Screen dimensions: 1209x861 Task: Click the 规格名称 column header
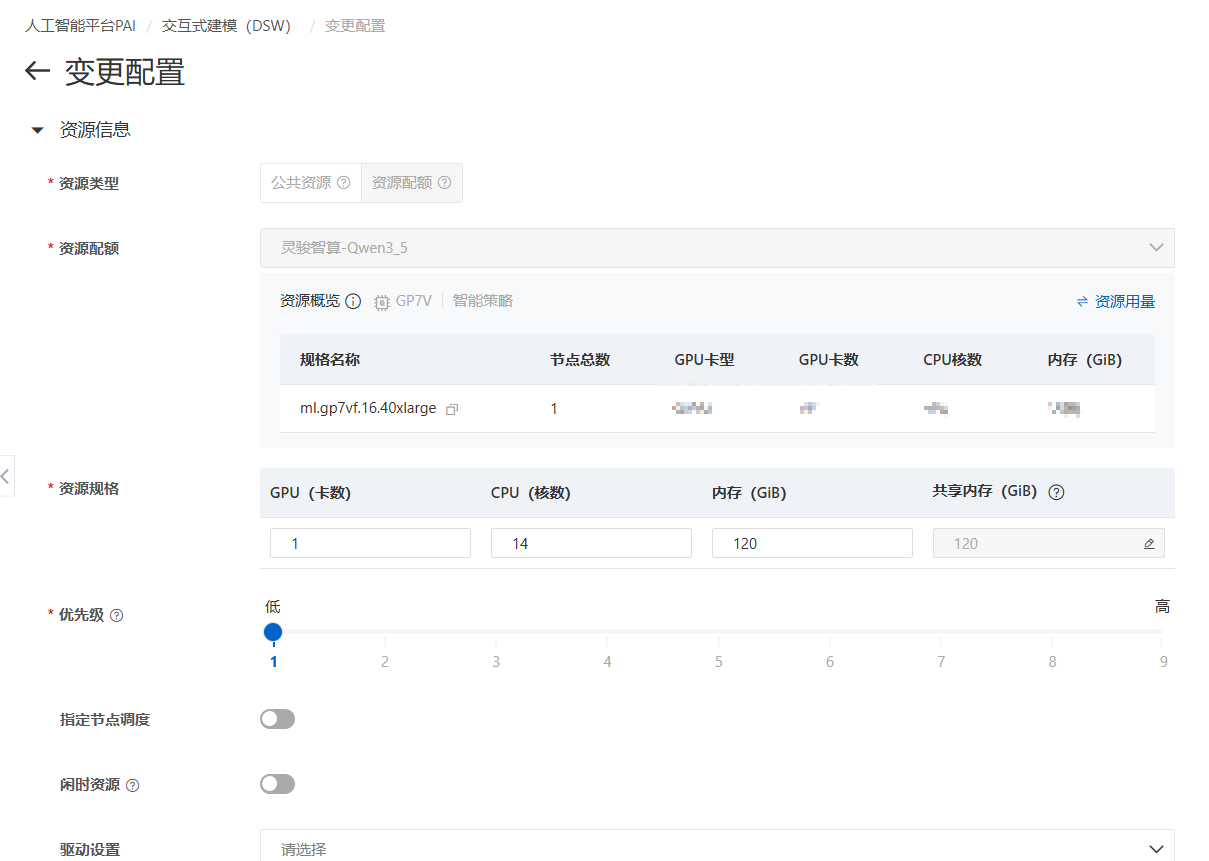[x=330, y=360]
